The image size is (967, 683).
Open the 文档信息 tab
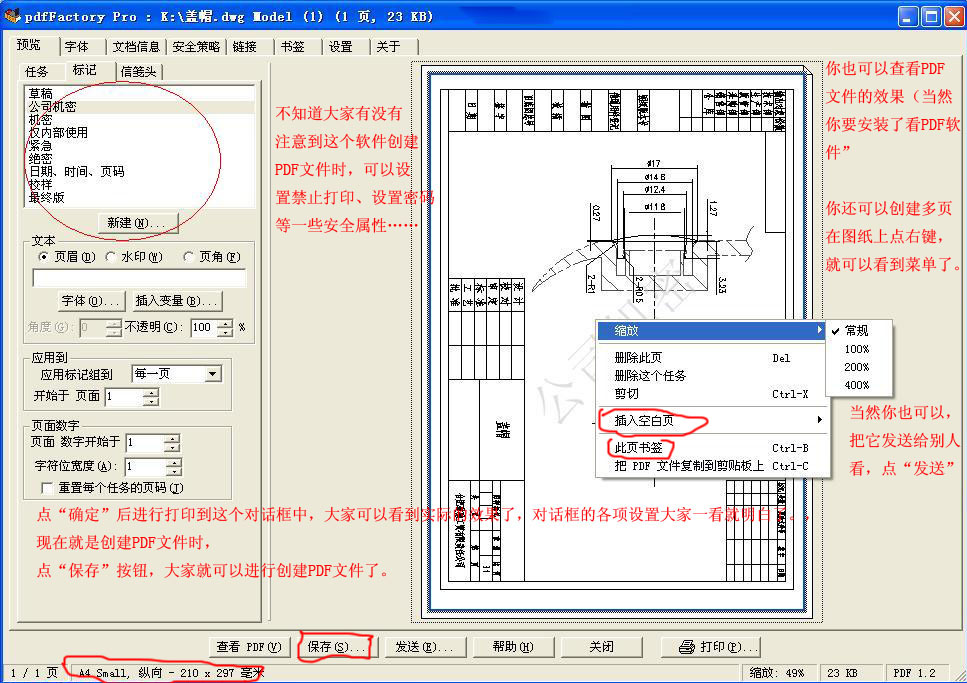click(136, 47)
